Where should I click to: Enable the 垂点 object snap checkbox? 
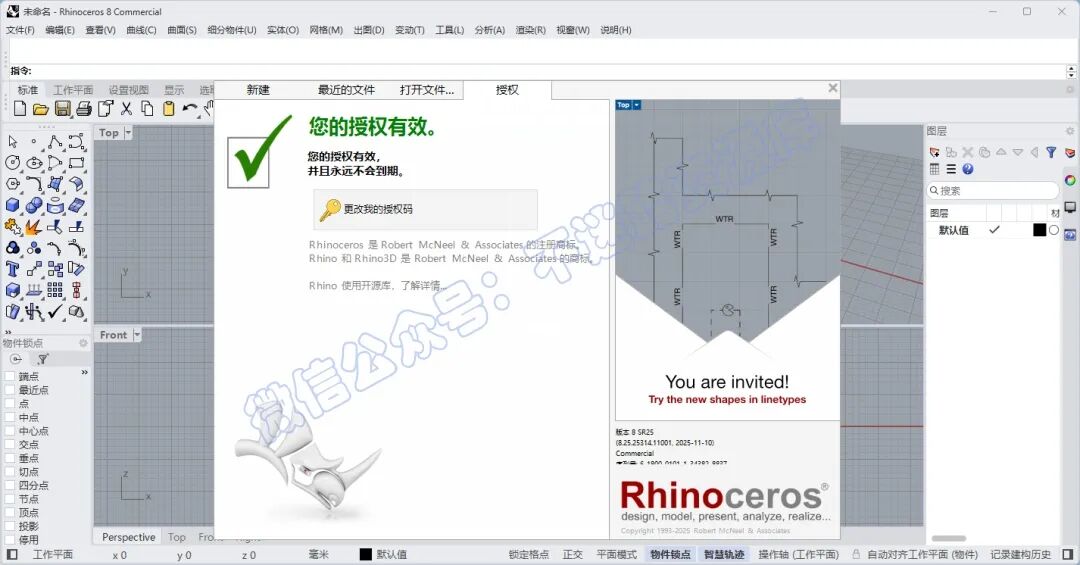pyautogui.click(x=10, y=458)
